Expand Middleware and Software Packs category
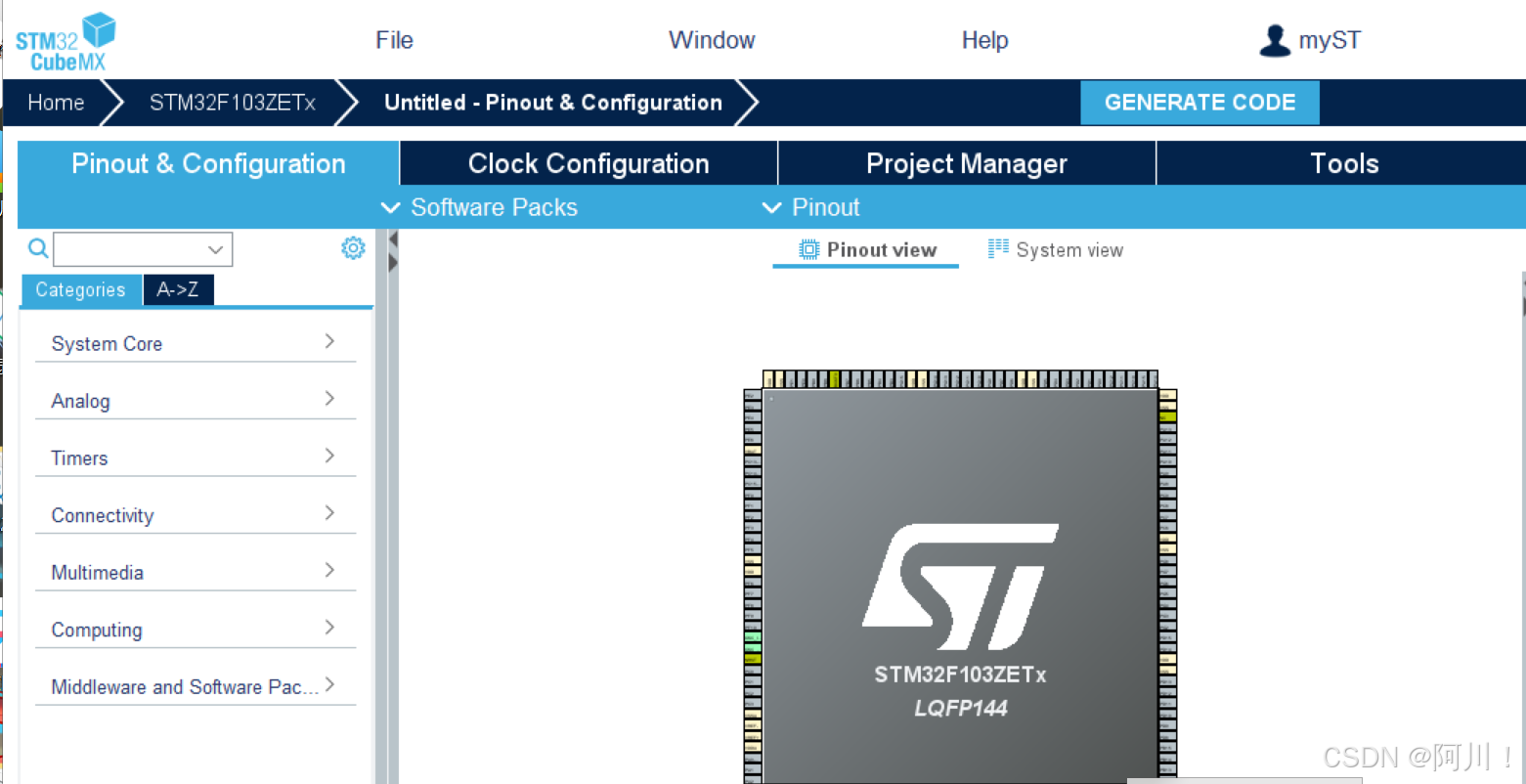 (196, 686)
